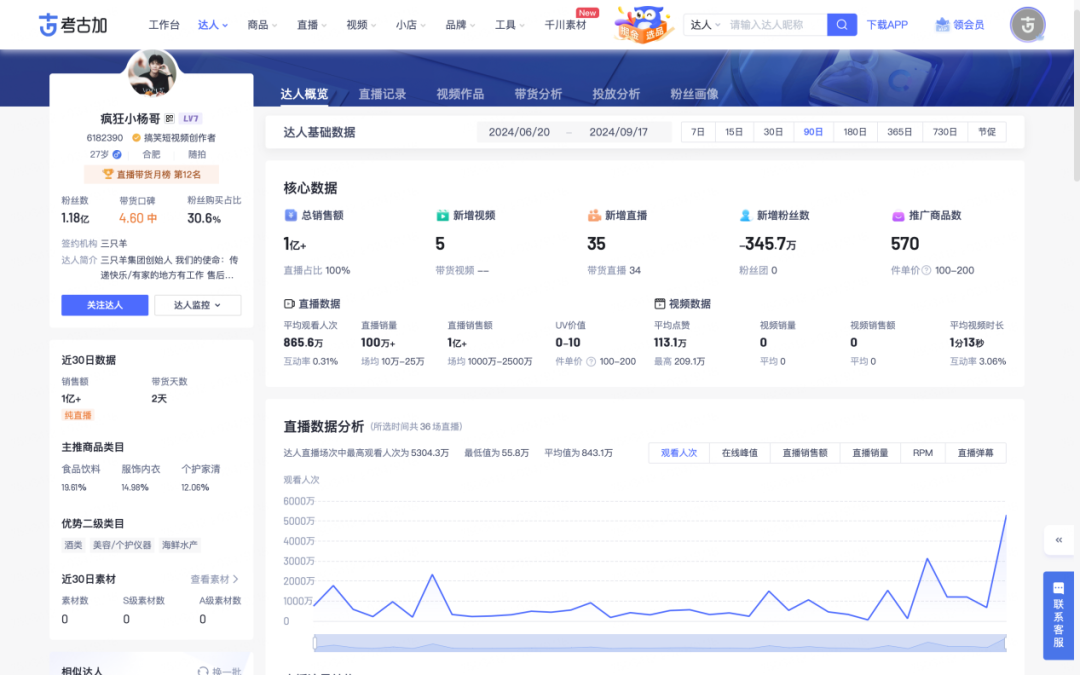The height and width of the screenshot is (675, 1080).
Task: Switch chart to 直播销售额 metric
Action: (804, 453)
